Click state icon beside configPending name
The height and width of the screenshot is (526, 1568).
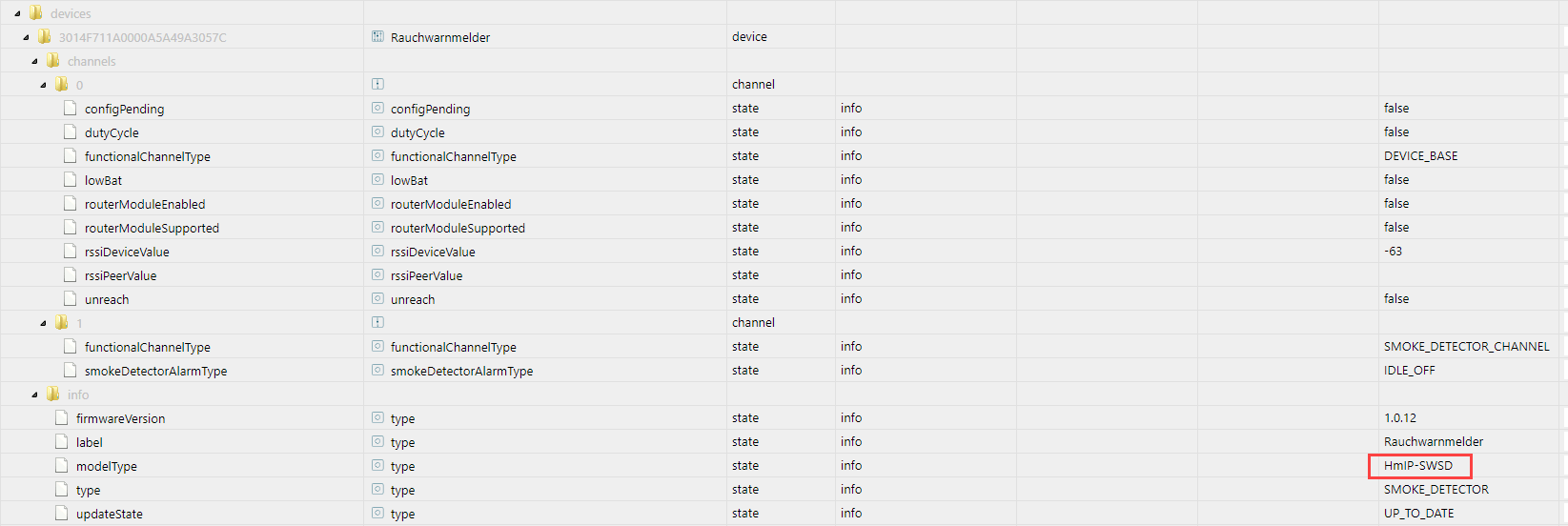377,109
